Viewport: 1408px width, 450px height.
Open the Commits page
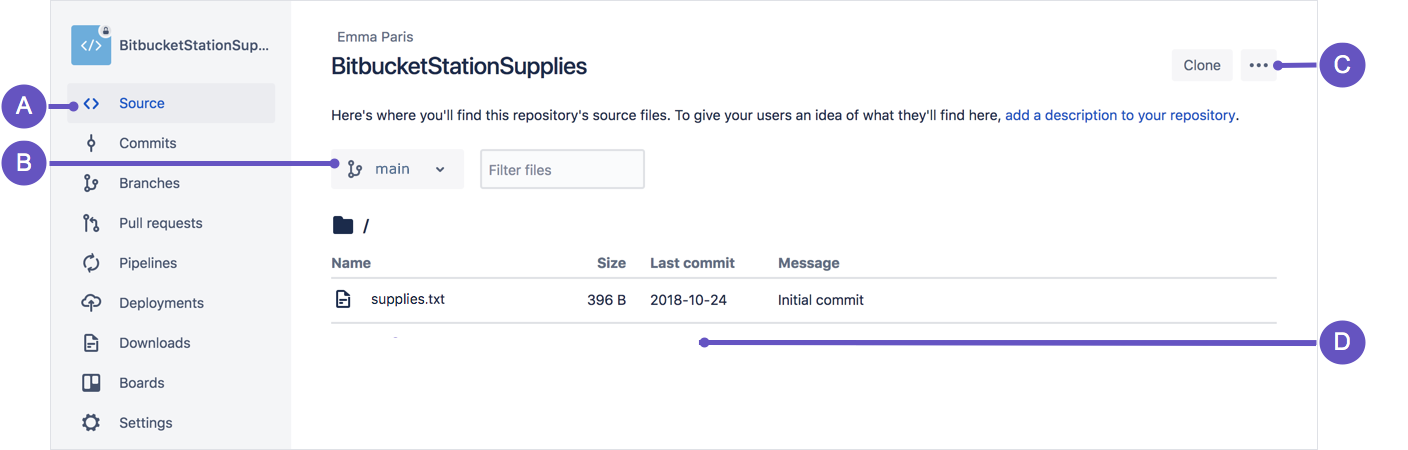click(147, 143)
